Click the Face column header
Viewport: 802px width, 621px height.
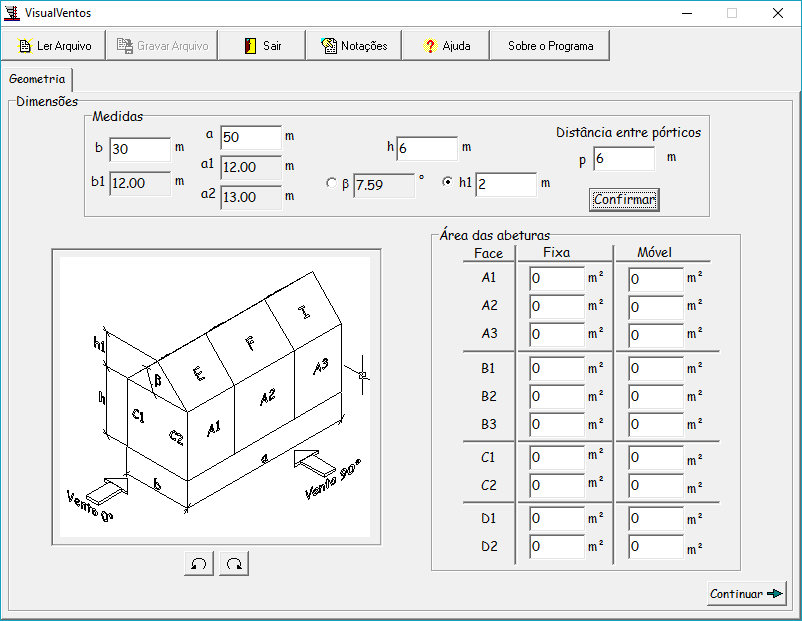click(488, 254)
